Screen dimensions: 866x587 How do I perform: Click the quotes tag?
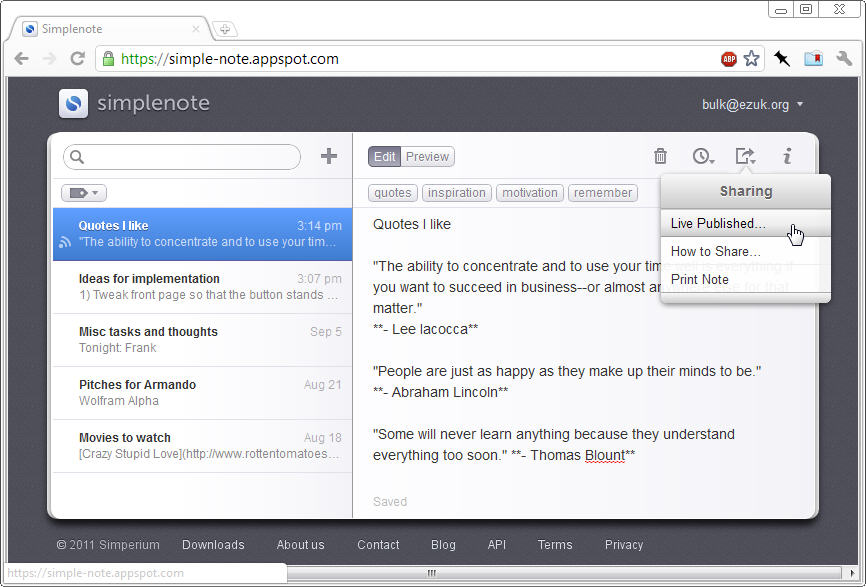393,193
